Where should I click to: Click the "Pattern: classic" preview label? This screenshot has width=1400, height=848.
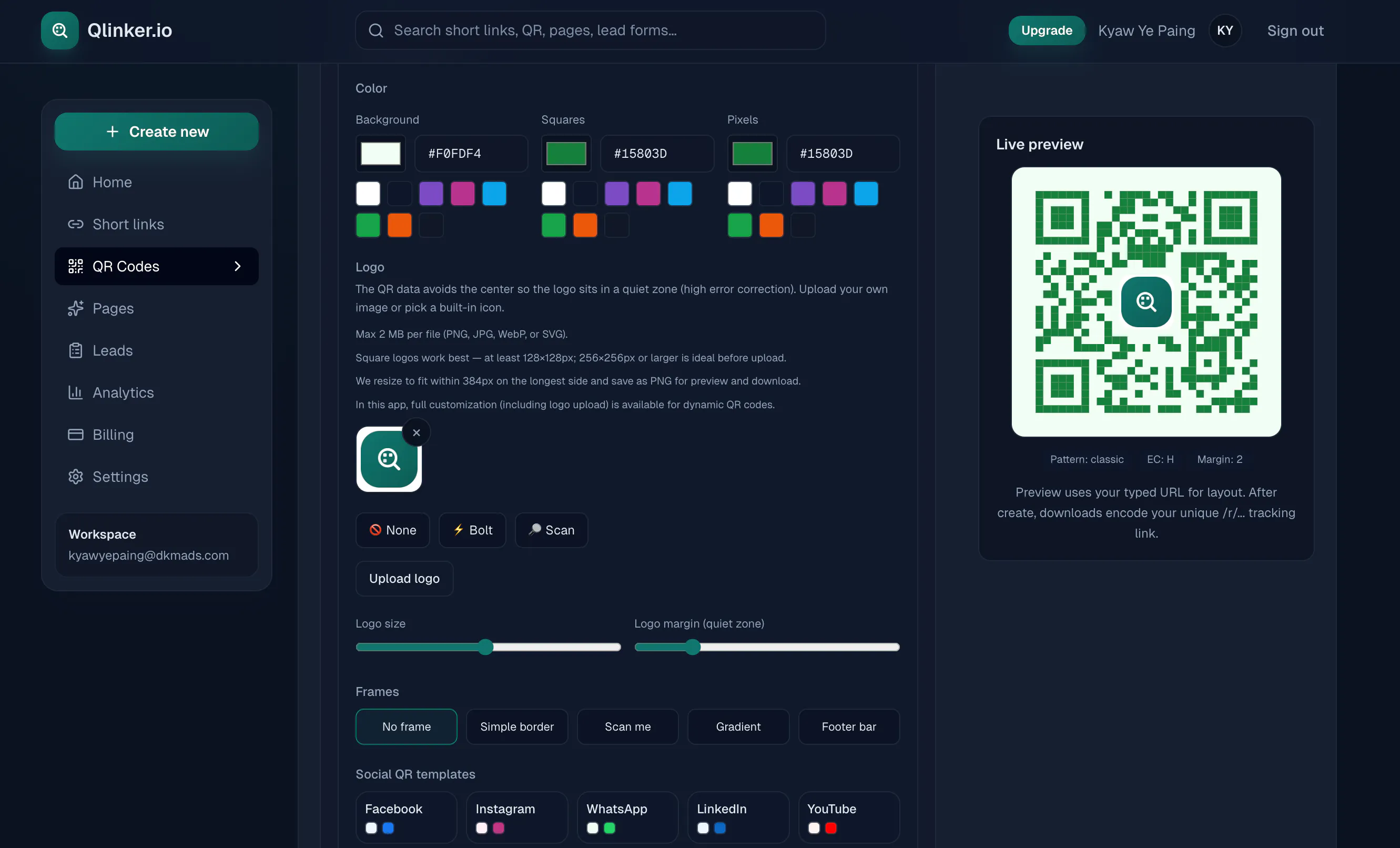point(1087,459)
